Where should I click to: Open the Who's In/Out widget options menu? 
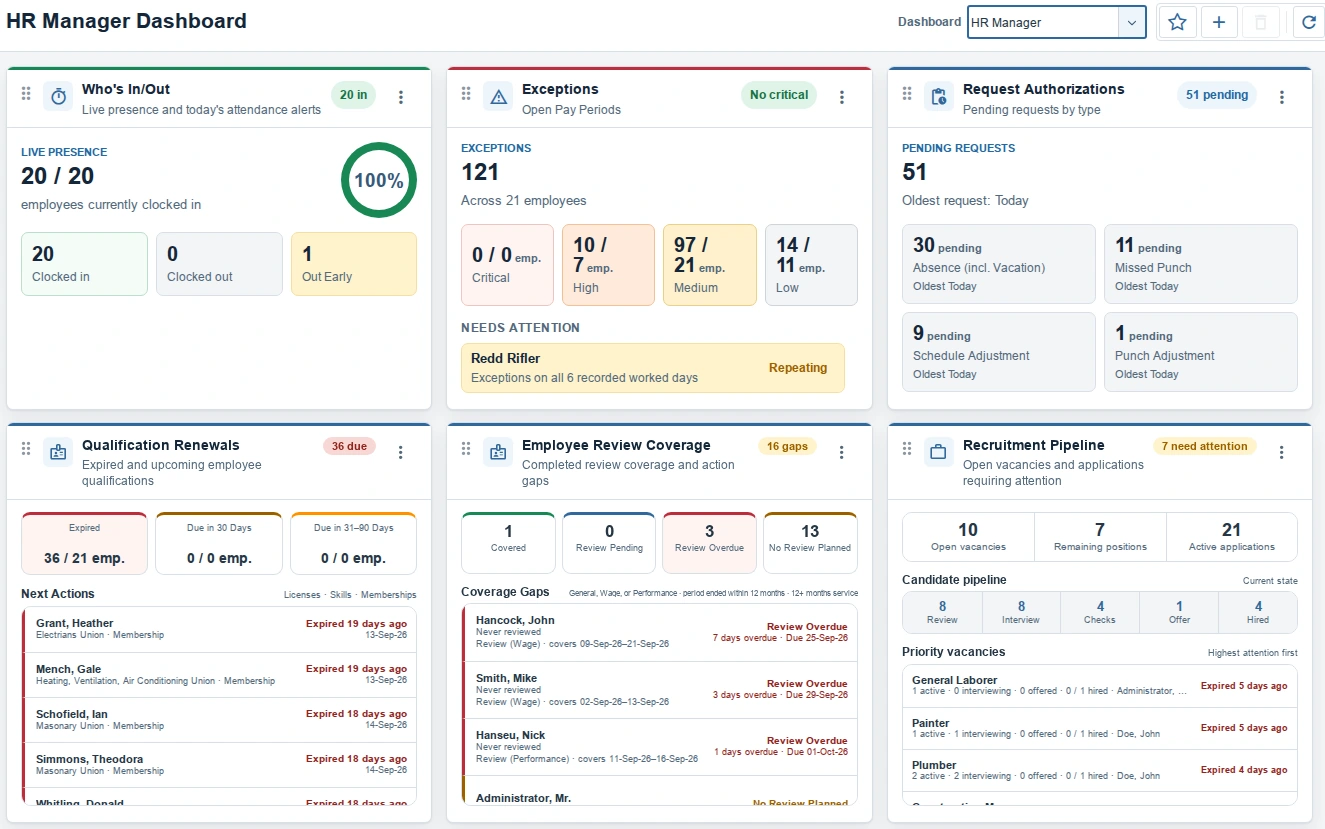tap(401, 97)
